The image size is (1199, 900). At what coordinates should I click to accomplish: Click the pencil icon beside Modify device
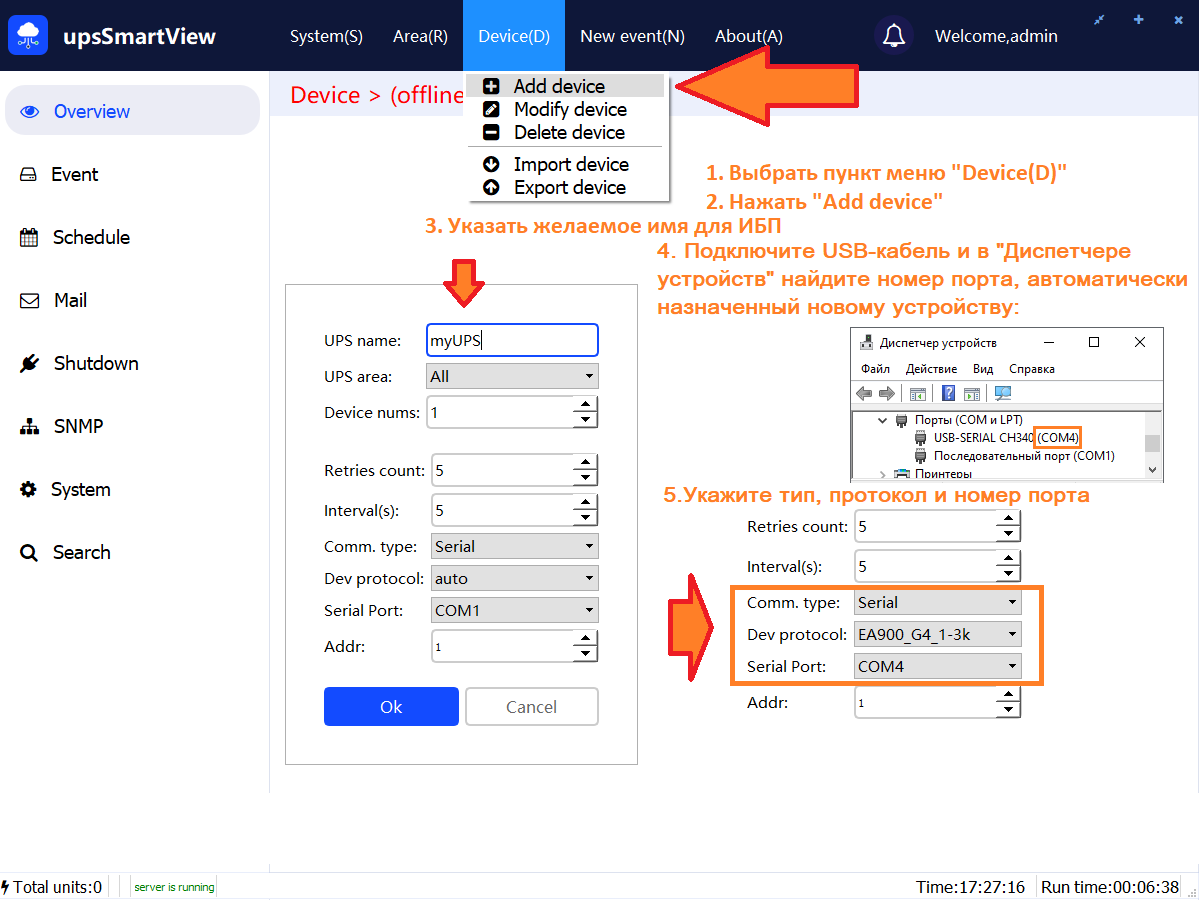click(491, 109)
